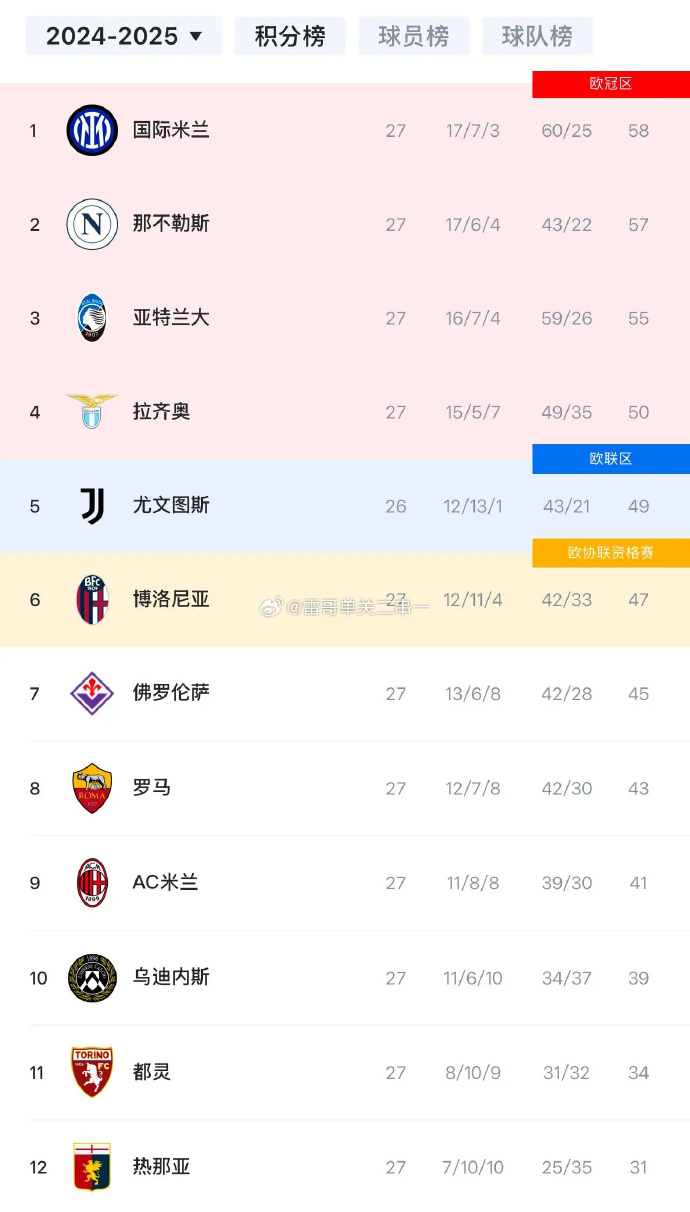Click the Torino bull crest
Image resolution: width=690 pixels, height=1212 pixels.
[92, 1072]
